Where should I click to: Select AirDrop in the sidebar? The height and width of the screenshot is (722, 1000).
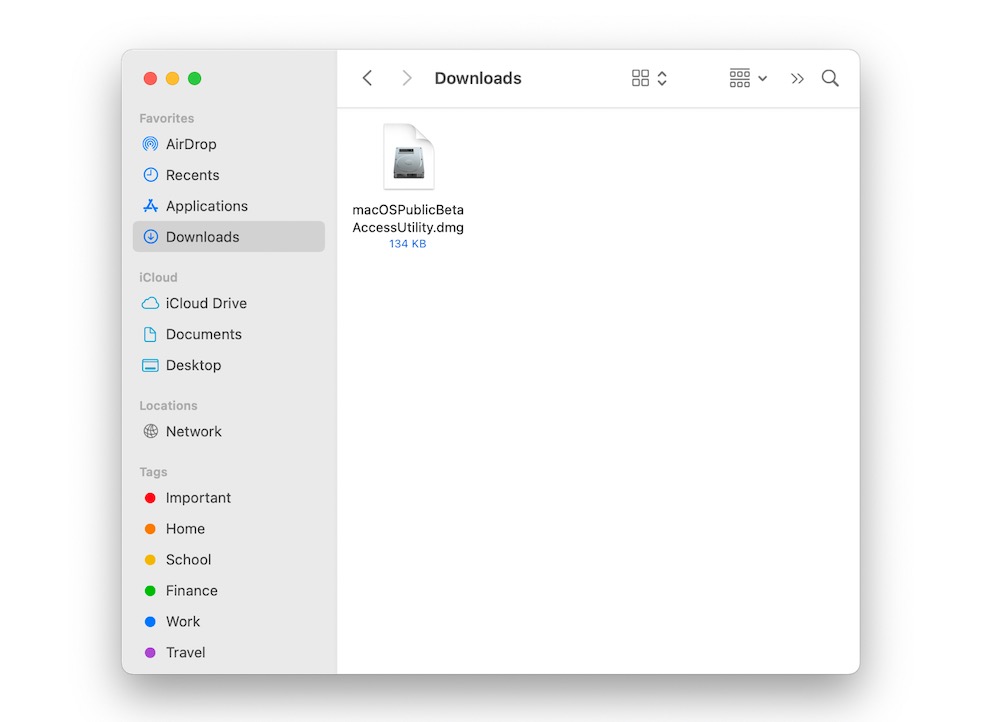tap(190, 144)
